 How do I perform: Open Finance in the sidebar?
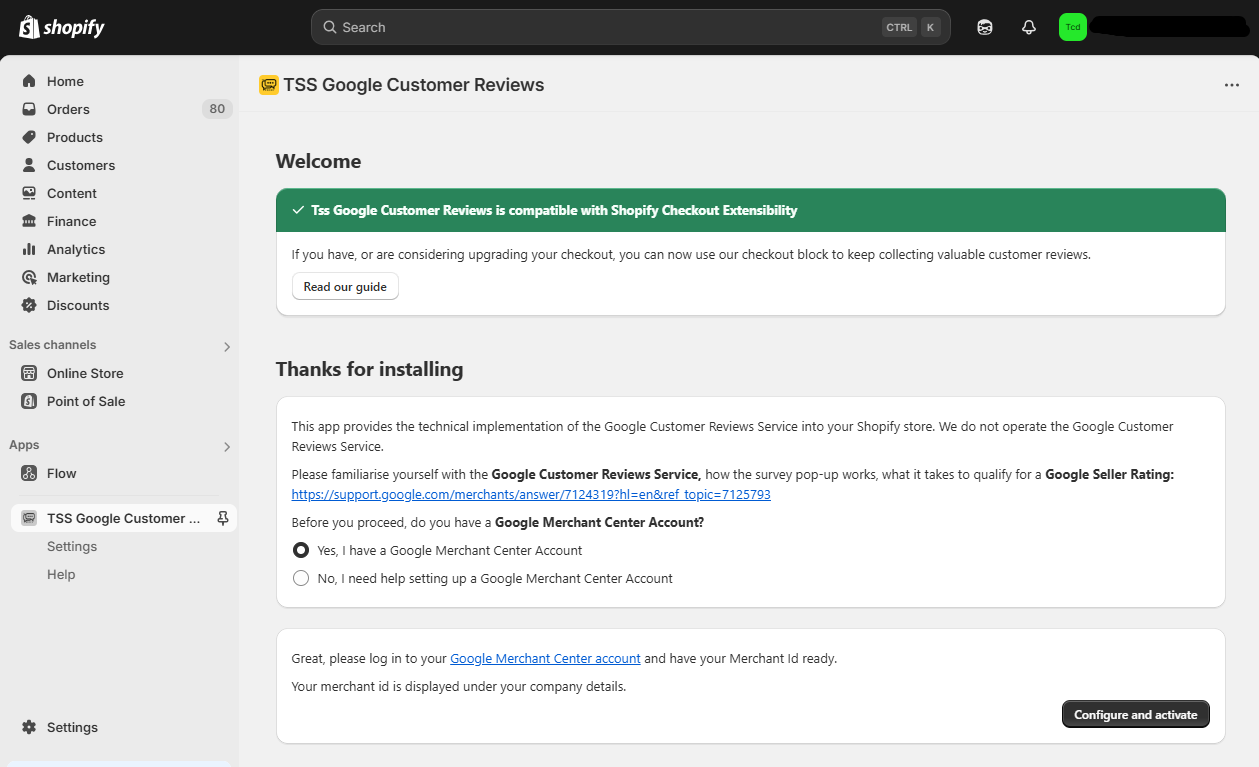click(72, 221)
